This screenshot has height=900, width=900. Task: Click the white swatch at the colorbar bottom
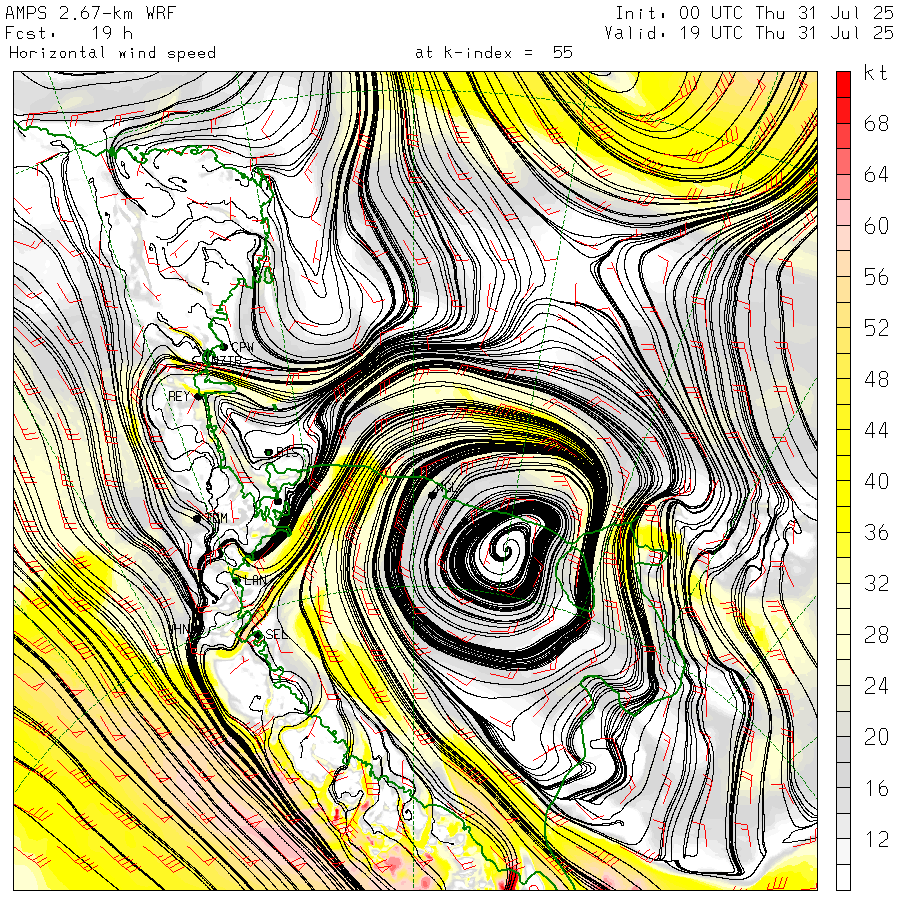843,878
